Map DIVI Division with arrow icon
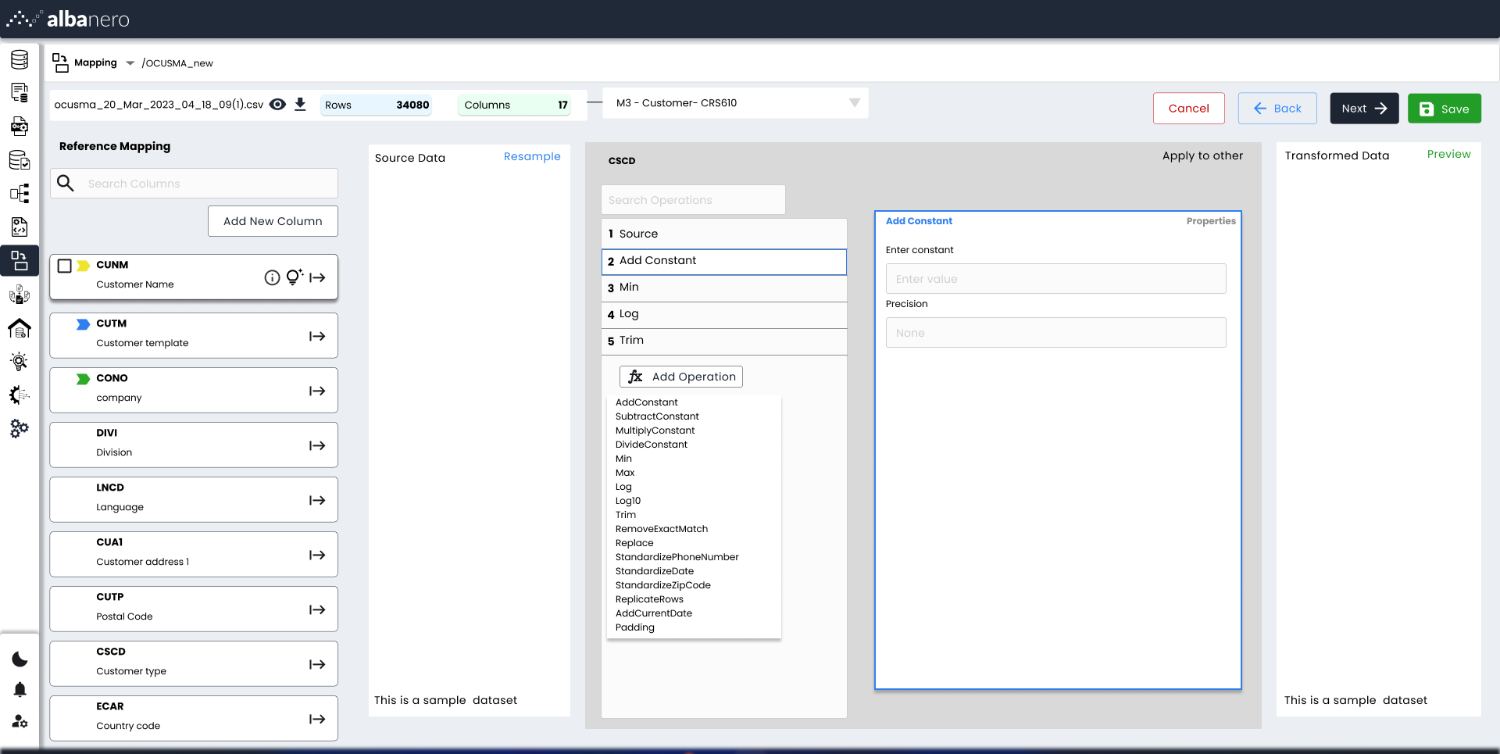Screen dimensions: 1500x754 tap(317, 445)
